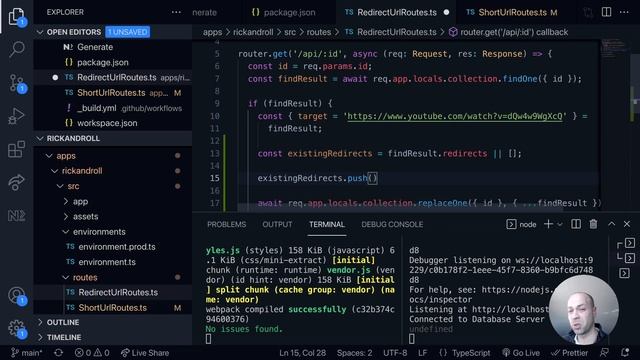
Task: Open environment.ts in file tree
Action: point(113,262)
